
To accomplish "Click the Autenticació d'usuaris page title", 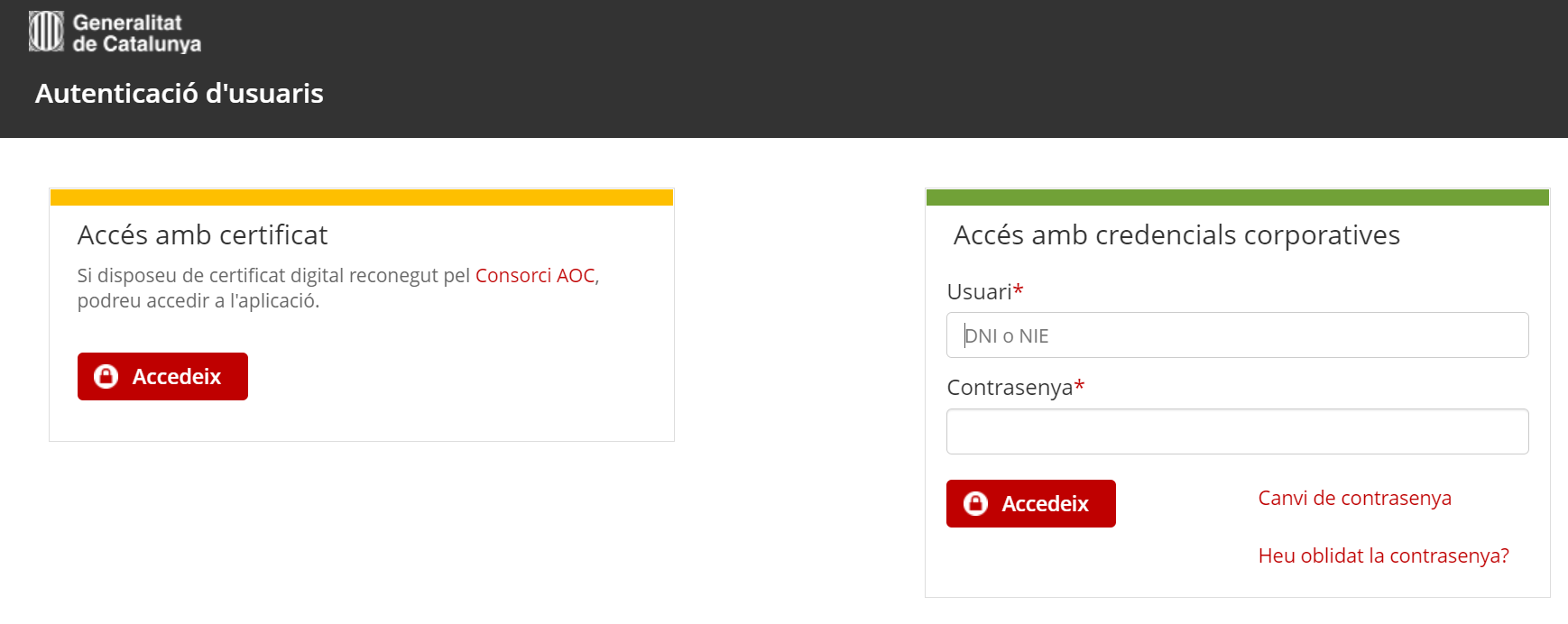I will click(x=179, y=94).
